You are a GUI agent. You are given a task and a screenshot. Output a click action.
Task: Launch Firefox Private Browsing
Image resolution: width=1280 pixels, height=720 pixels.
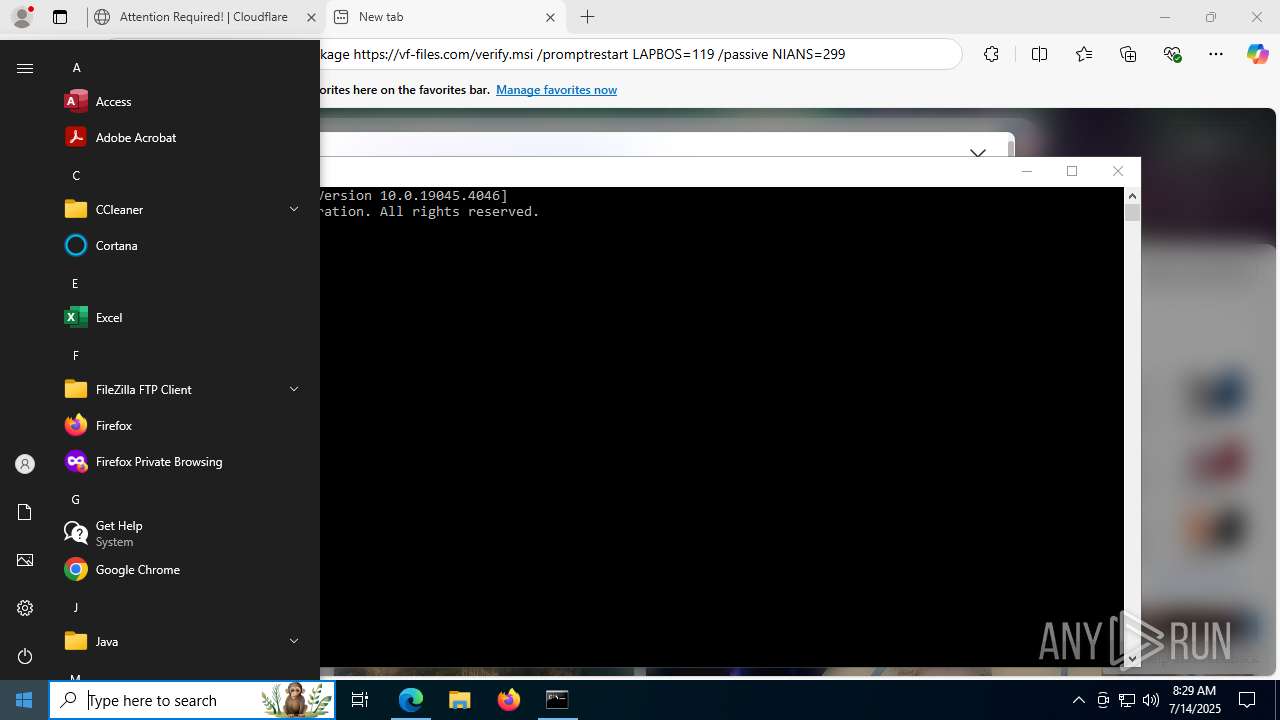coord(183,461)
